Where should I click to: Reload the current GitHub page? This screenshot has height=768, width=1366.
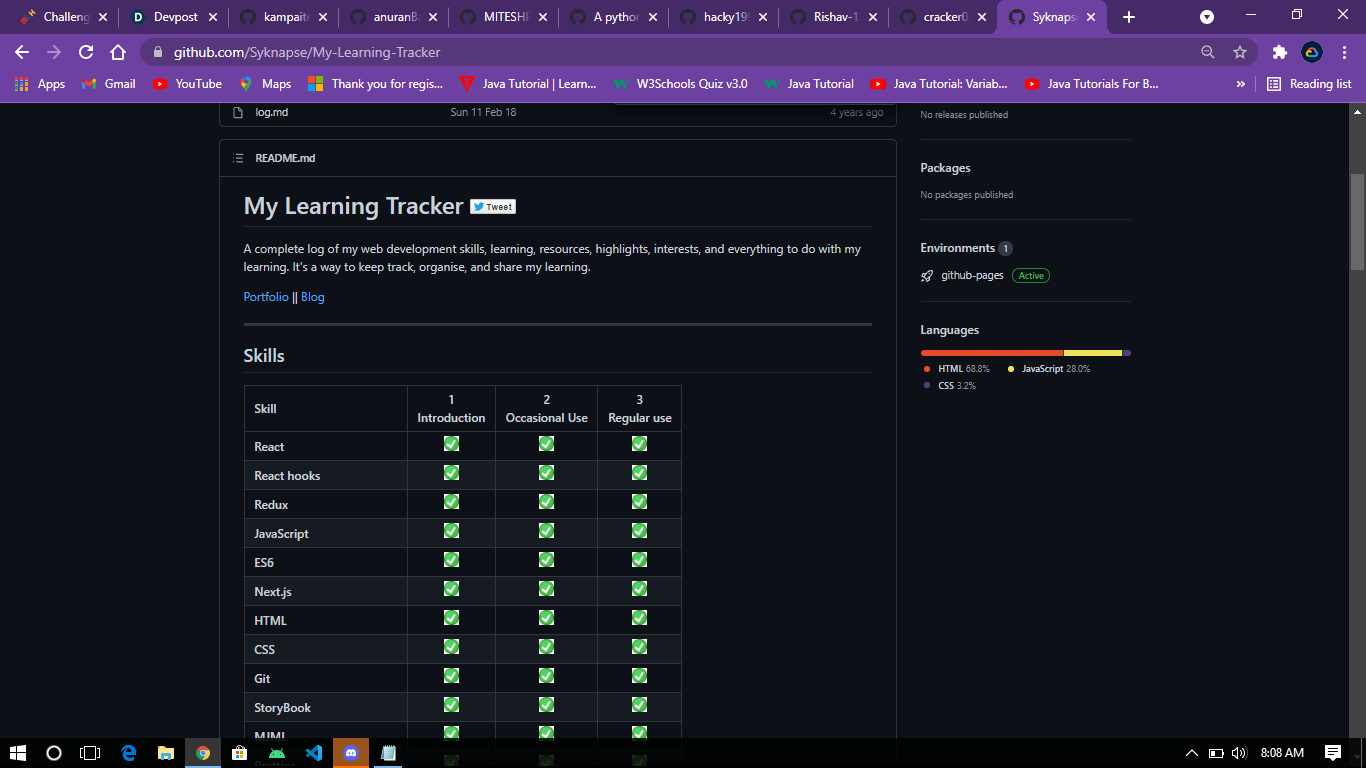pos(86,52)
